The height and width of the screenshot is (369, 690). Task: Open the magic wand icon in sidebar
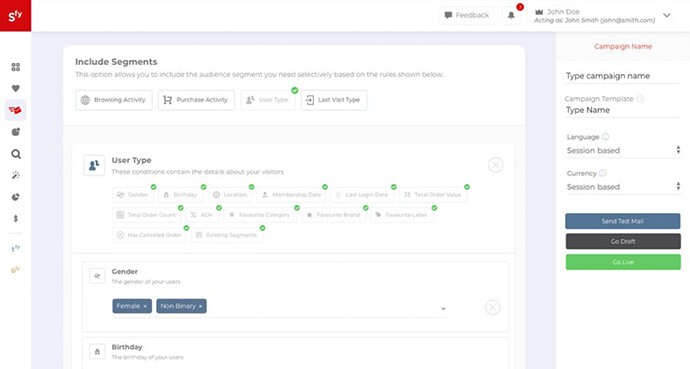click(x=16, y=175)
